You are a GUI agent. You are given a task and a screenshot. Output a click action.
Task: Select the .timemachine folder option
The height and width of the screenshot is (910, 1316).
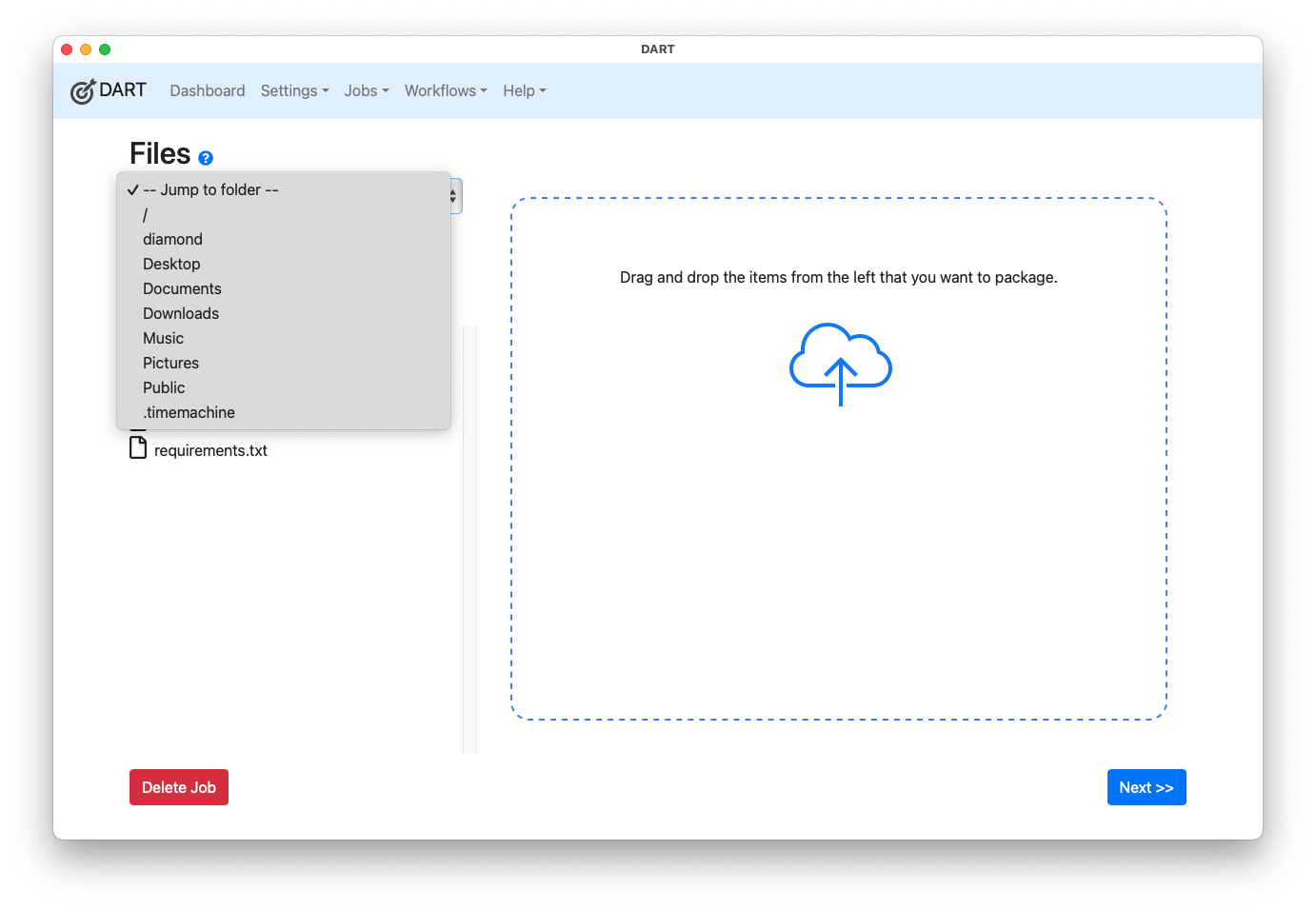(189, 412)
